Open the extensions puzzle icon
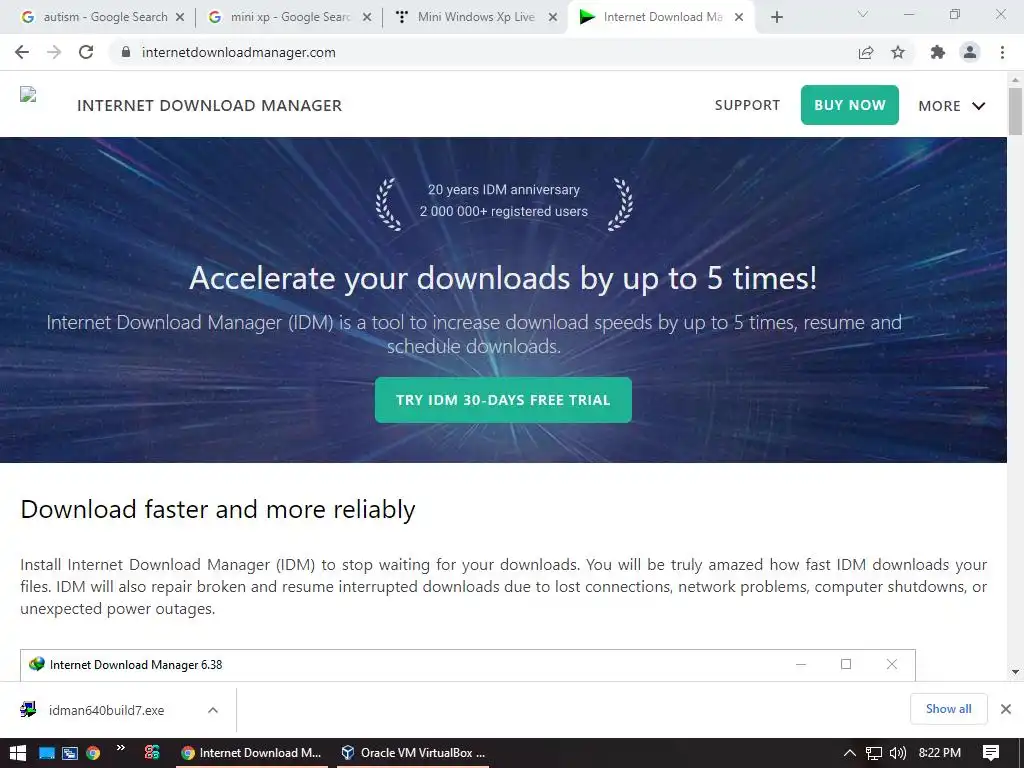Image resolution: width=1024 pixels, height=768 pixels. pos(938,52)
